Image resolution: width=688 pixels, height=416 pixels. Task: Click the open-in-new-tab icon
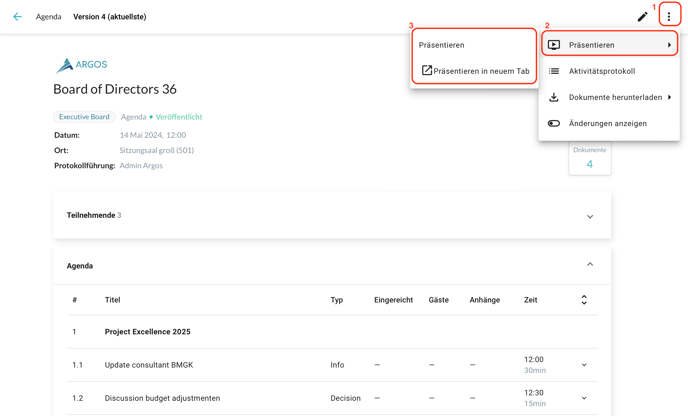pyautogui.click(x=426, y=71)
